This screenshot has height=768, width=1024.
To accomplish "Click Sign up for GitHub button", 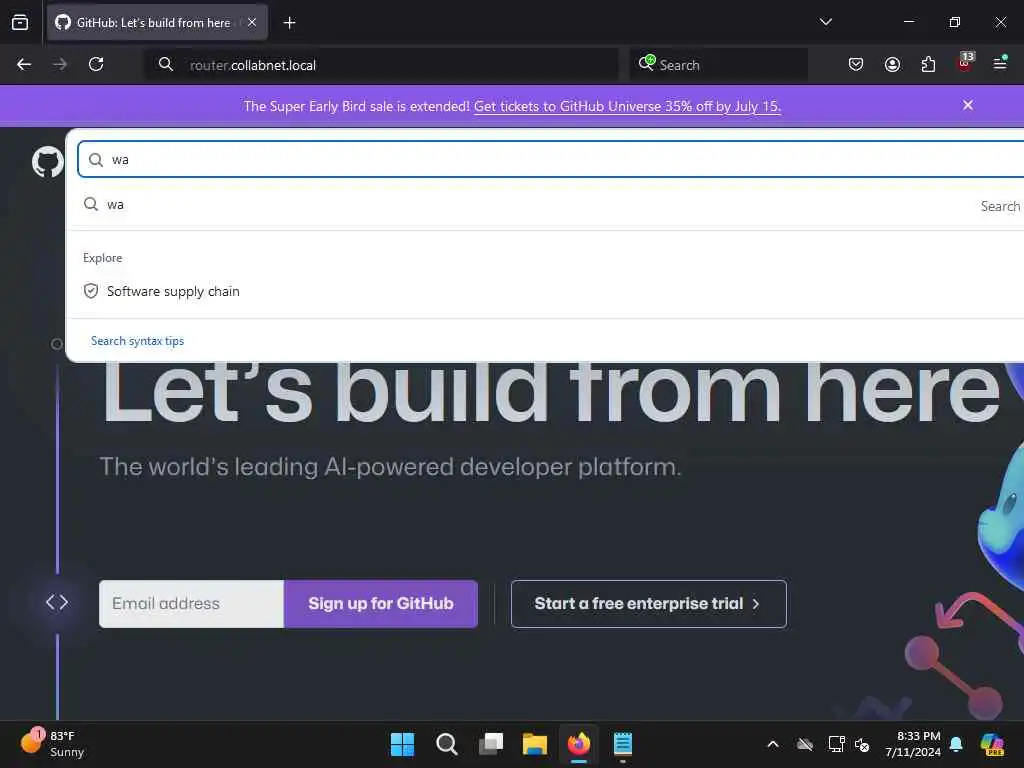I will (381, 603).
